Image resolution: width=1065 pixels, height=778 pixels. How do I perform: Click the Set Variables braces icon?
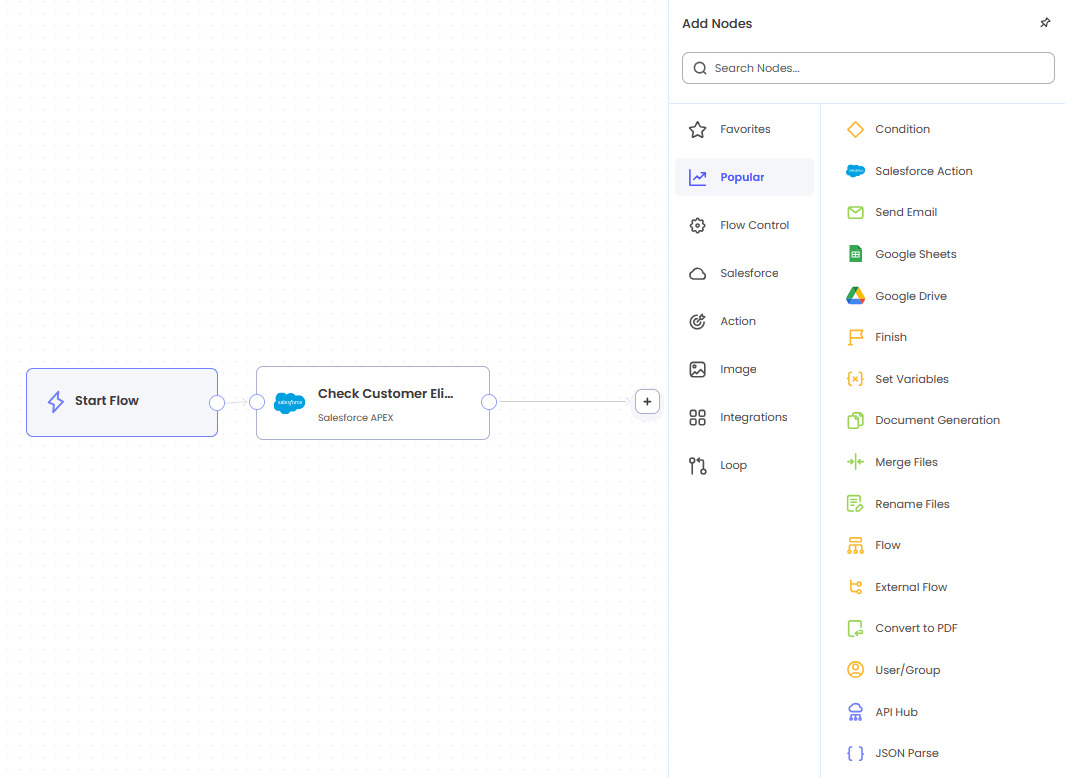point(855,379)
